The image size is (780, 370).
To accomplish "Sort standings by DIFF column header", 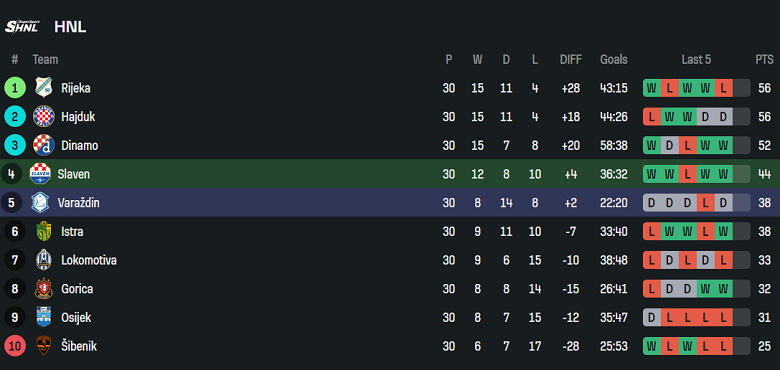I will coord(571,60).
